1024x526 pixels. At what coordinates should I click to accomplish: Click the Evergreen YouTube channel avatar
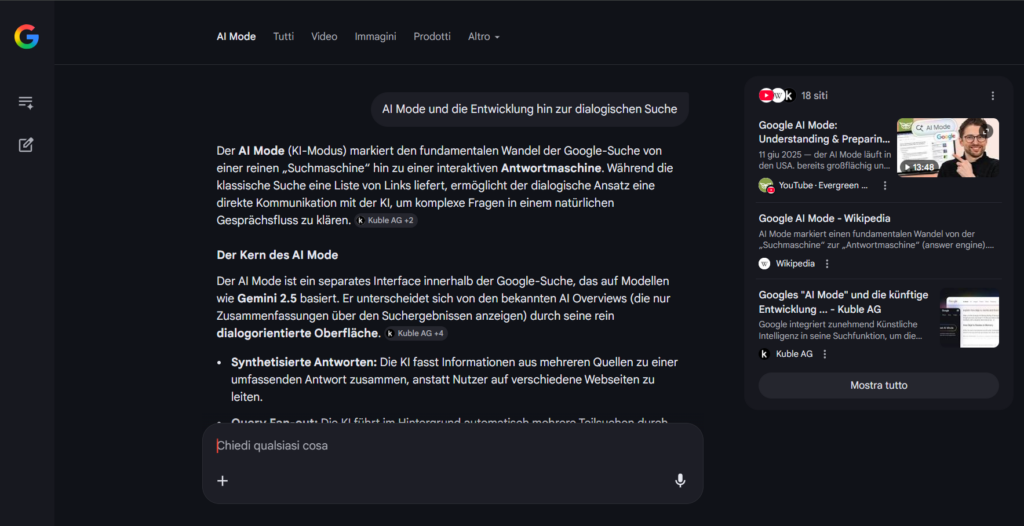point(766,186)
